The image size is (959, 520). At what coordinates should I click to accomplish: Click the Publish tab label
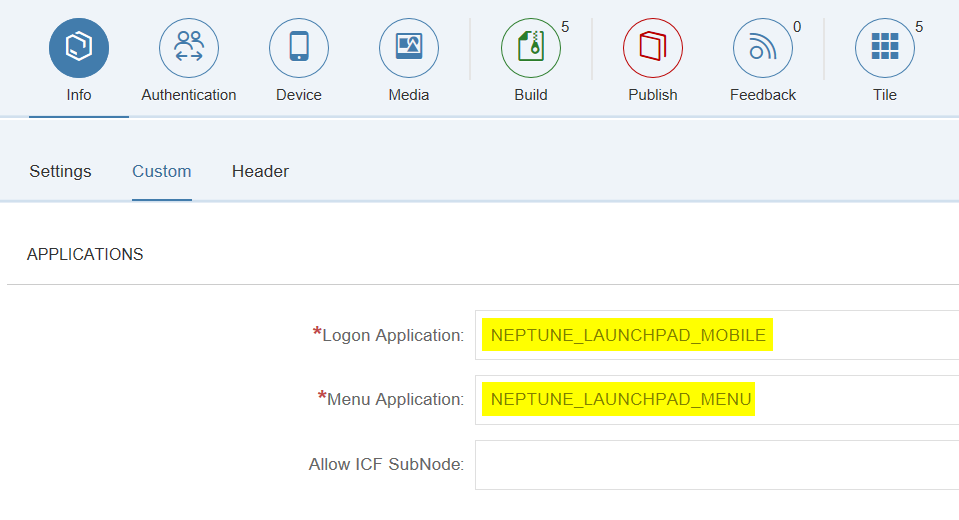click(653, 95)
